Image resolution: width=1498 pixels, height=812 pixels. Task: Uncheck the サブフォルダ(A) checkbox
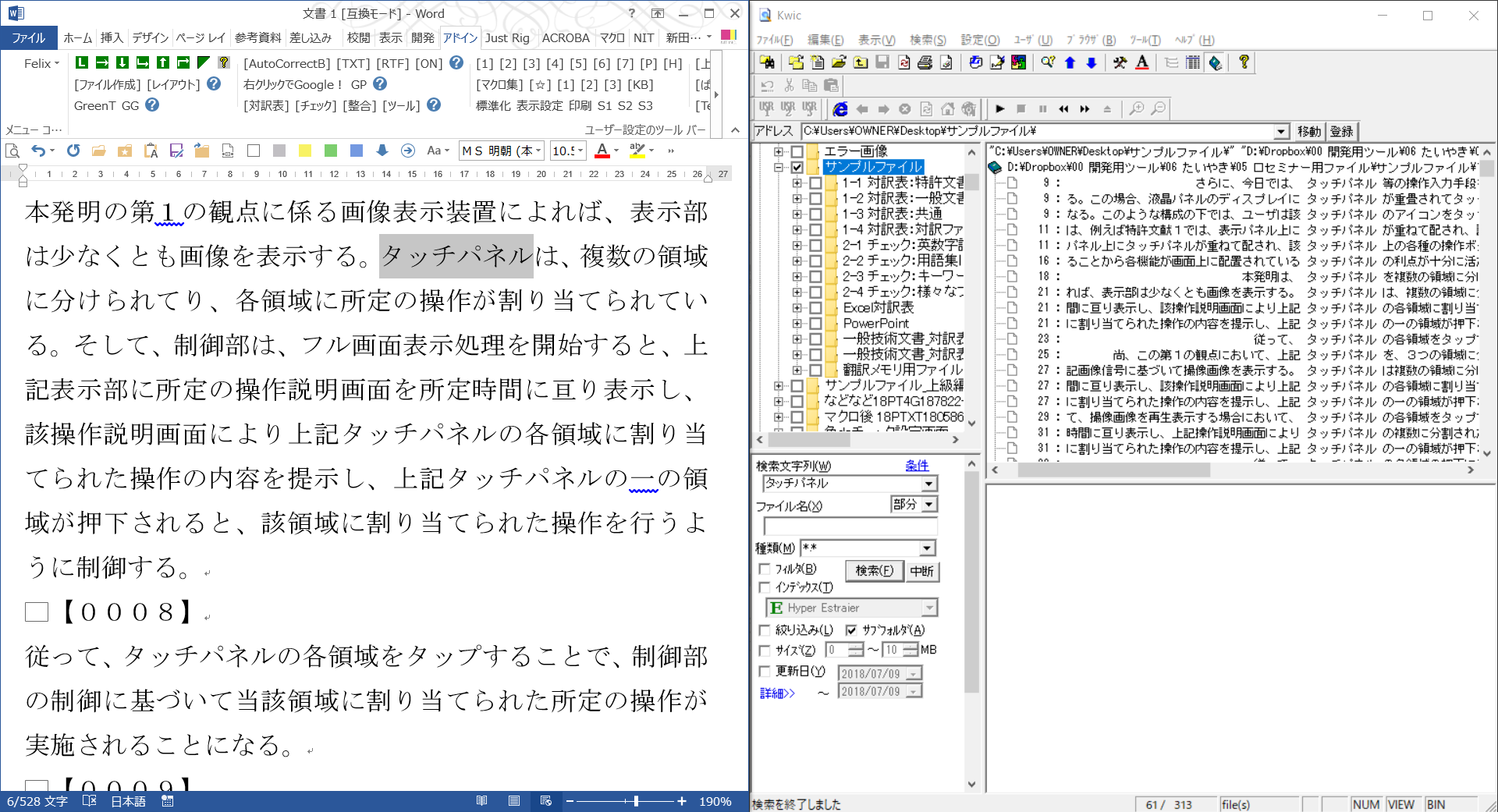pos(851,630)
